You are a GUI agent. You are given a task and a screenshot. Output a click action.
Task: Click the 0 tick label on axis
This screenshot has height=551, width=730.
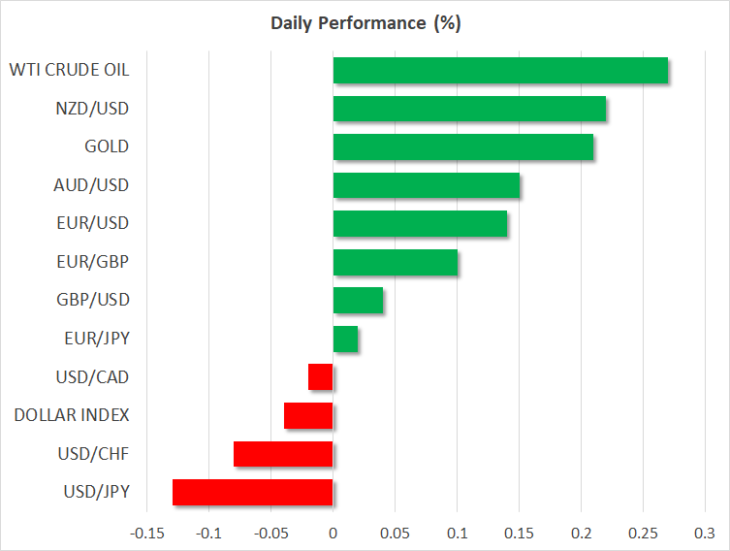pos(332,533)
